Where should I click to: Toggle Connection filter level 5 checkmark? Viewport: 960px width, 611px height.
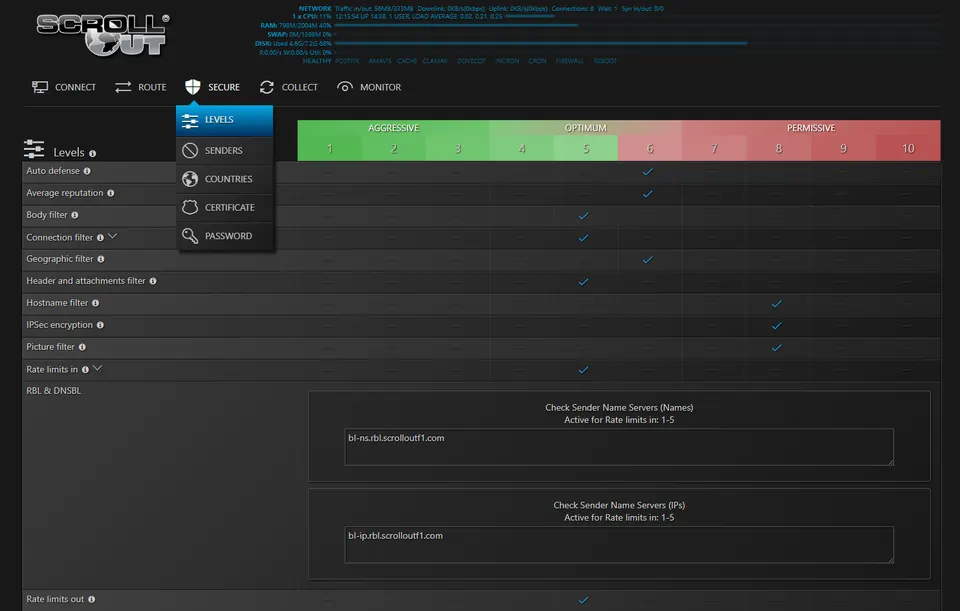(583, 238)
